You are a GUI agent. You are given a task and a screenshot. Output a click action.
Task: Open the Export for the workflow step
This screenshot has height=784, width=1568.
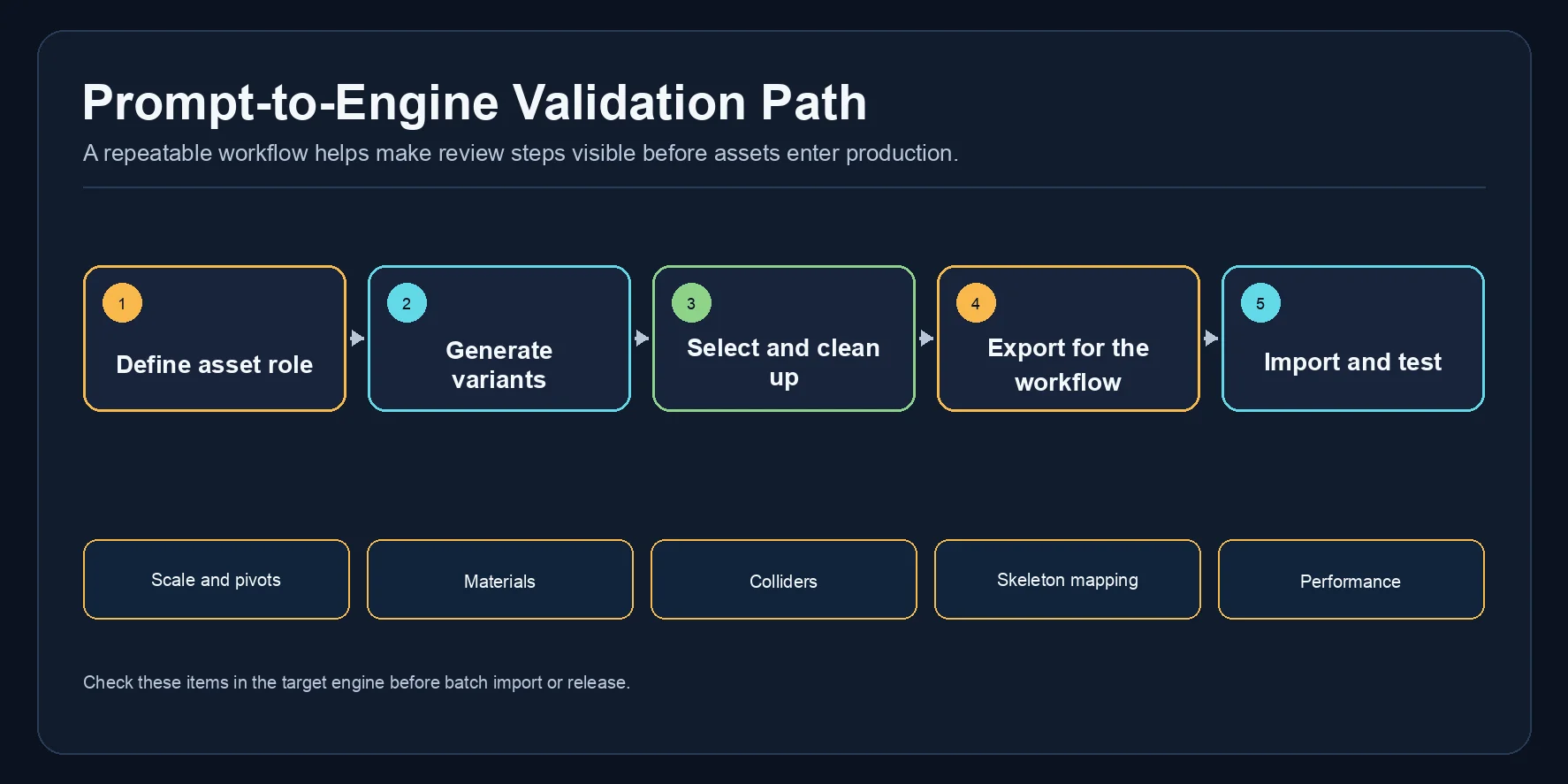(x=1069, y=339)
